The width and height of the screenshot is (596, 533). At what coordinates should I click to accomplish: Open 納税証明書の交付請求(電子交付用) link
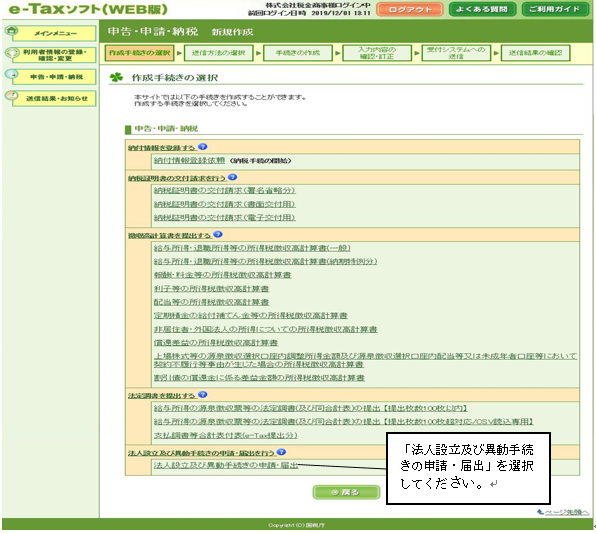pos(224,217)
